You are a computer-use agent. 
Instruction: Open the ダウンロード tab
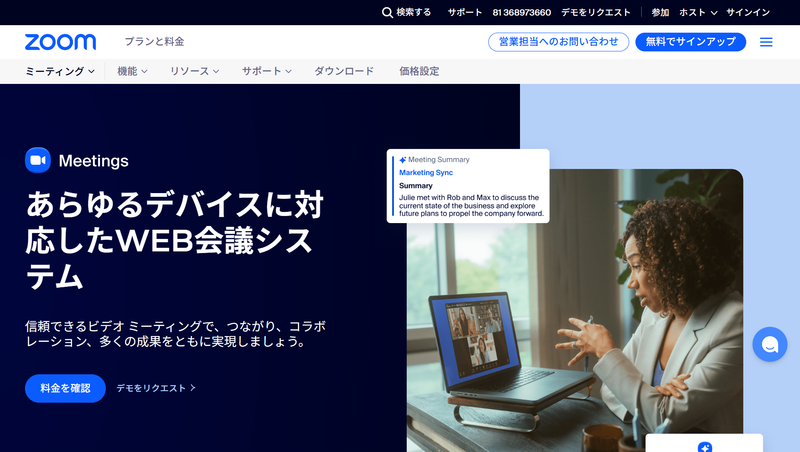(x=344, y=71)
